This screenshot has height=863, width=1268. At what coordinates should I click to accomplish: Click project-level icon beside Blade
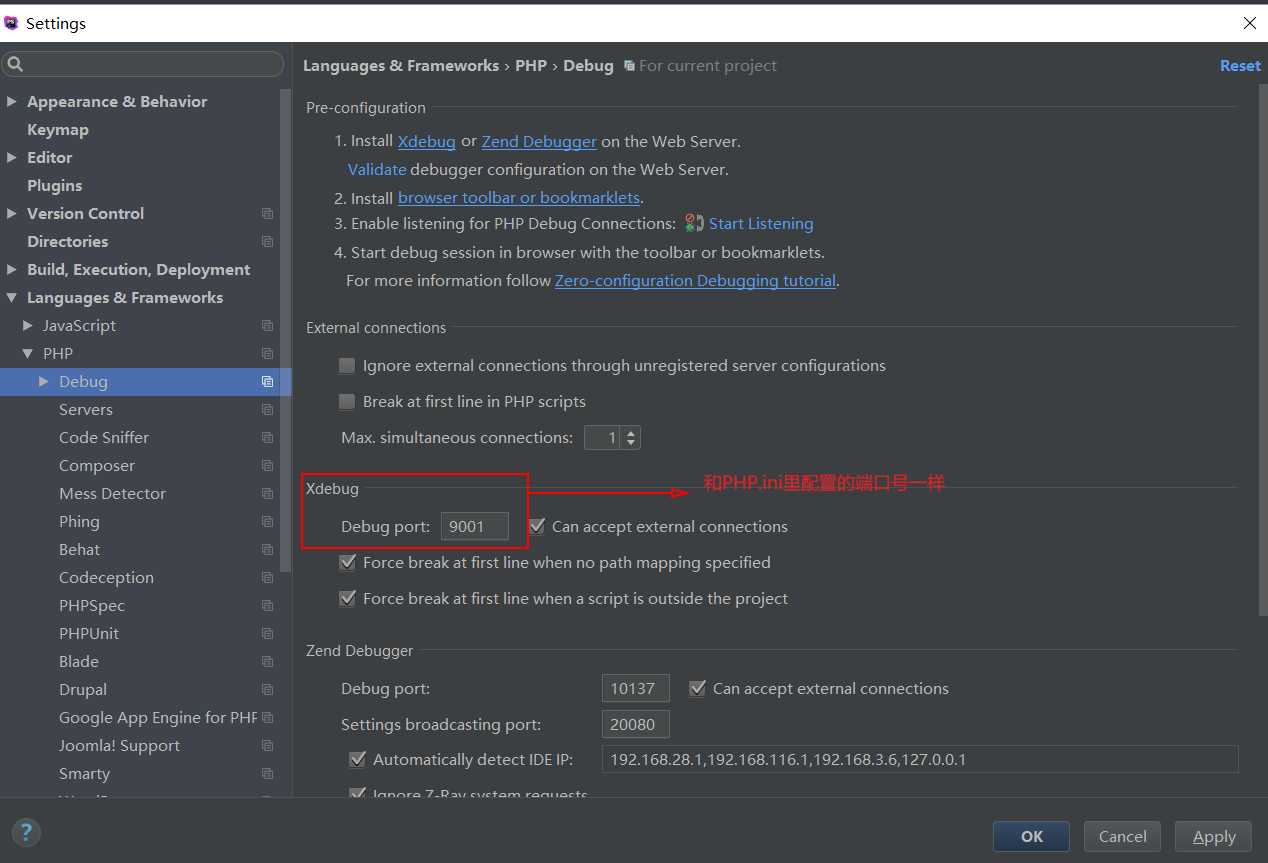[267, 661]
